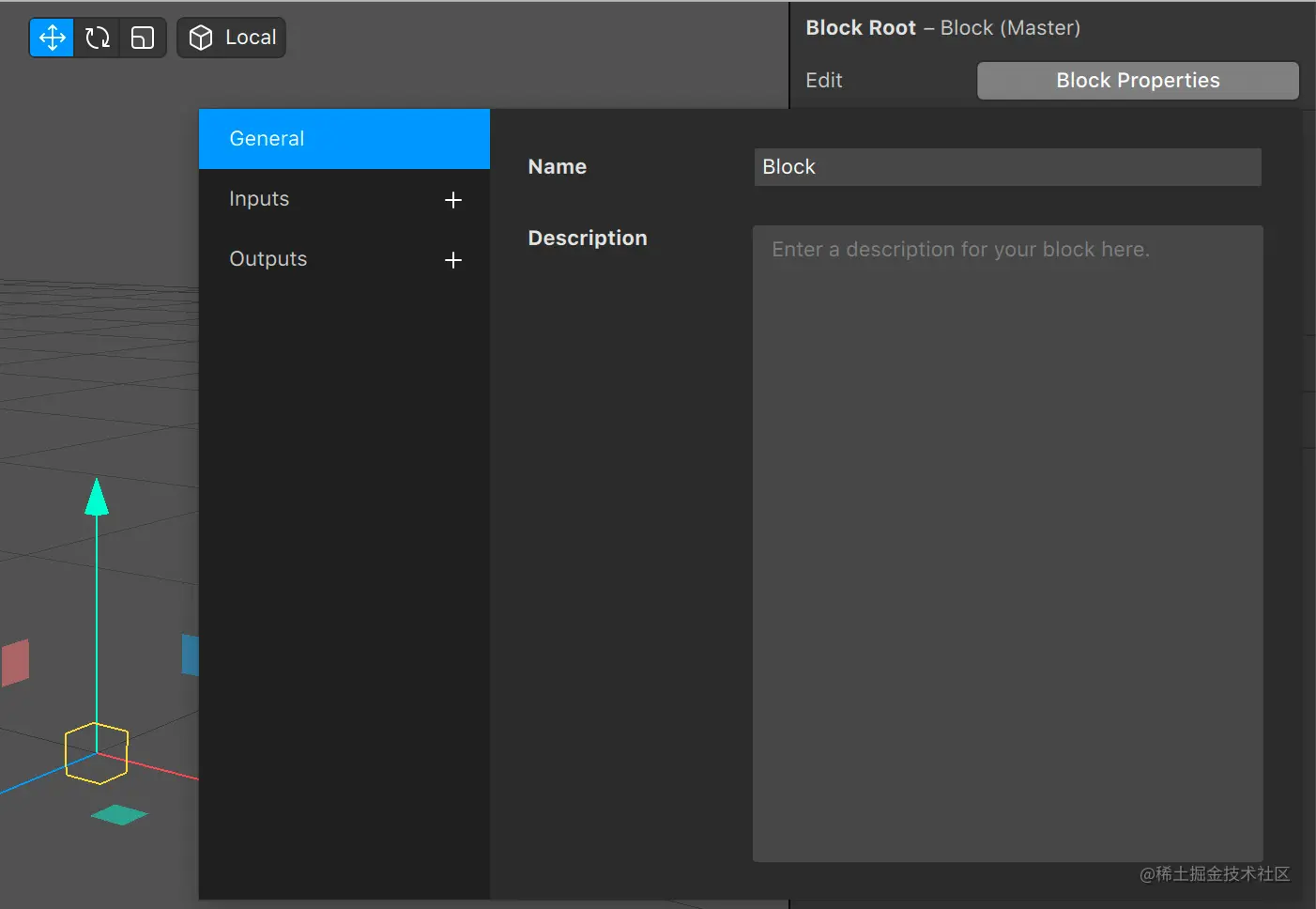Click the red plane handle of gizmo
This screenshot has width=1316, height=909.
(x=15, y=663)
